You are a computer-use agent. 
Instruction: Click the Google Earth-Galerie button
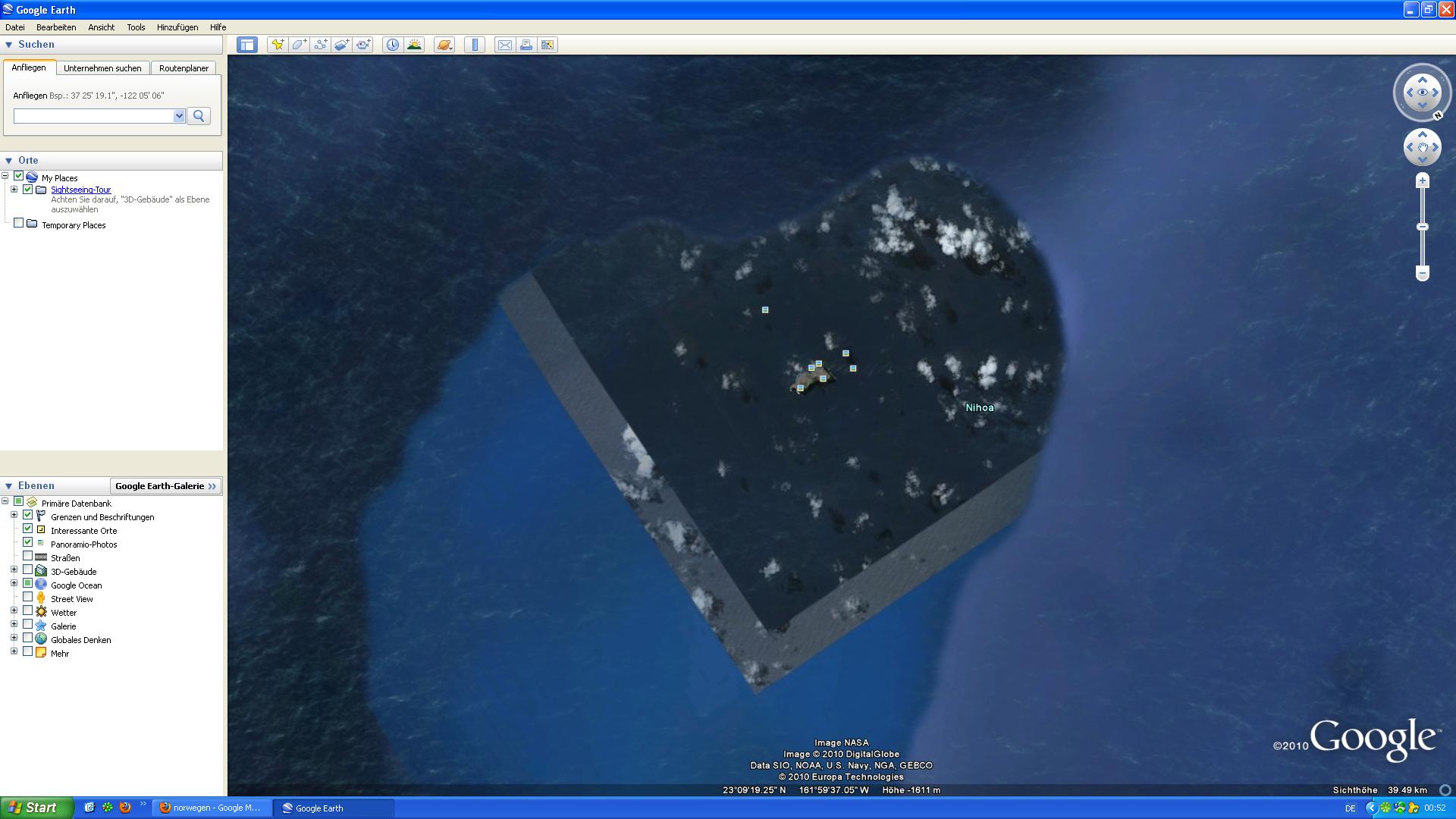click(x=166, y=486)
